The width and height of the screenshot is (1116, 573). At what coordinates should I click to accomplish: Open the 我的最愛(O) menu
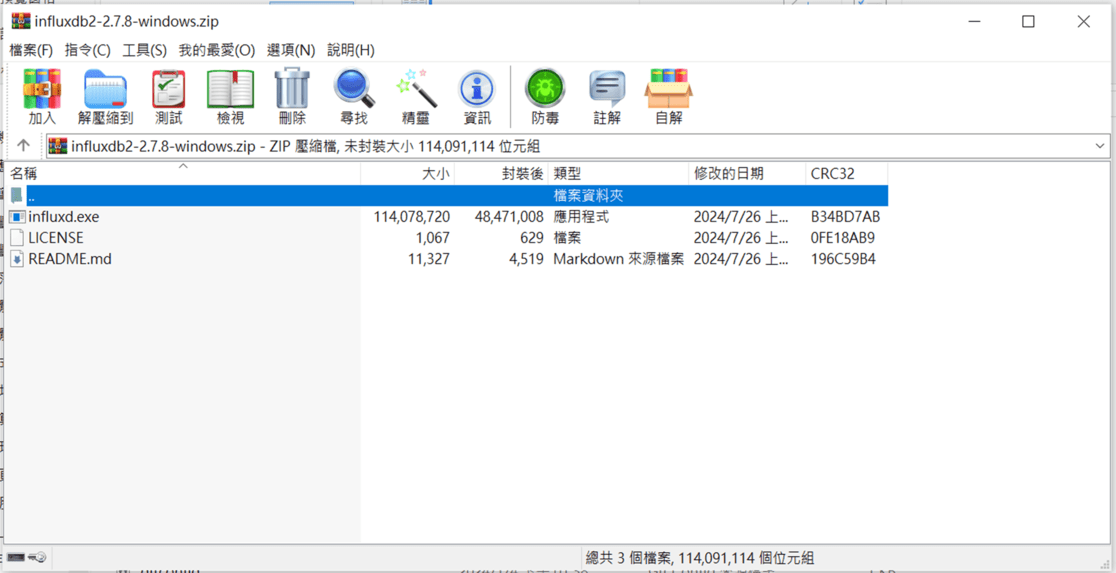216,51
